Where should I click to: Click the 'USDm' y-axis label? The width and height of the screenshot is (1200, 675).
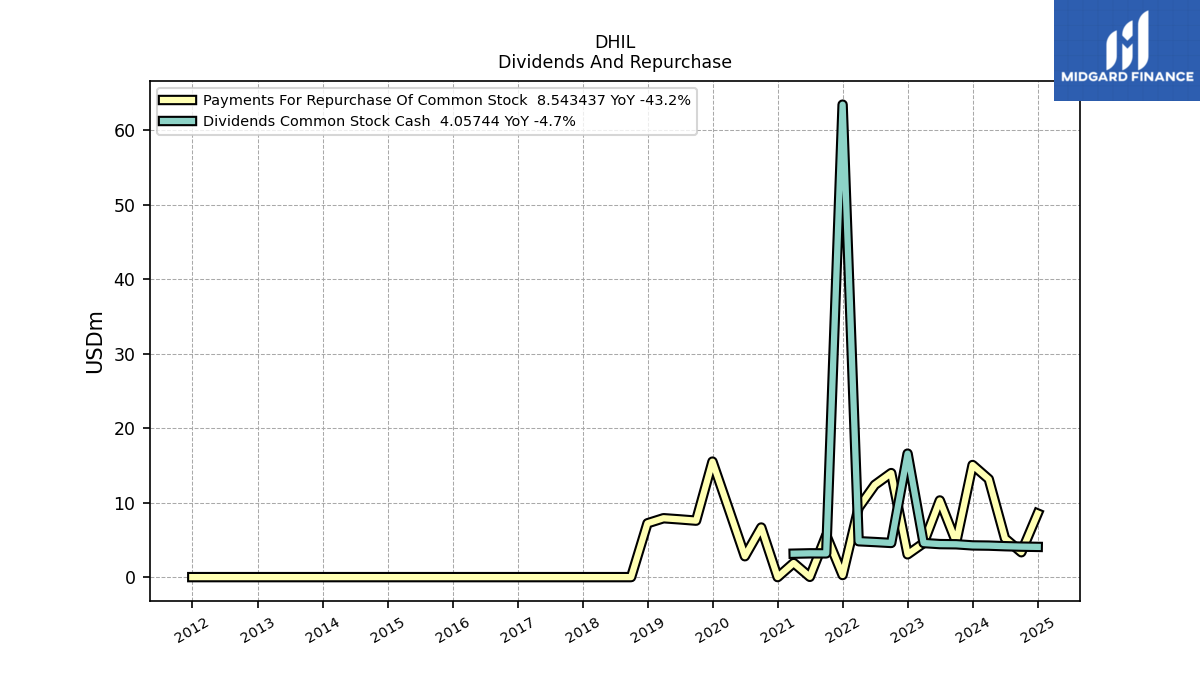tap(95, 342)
